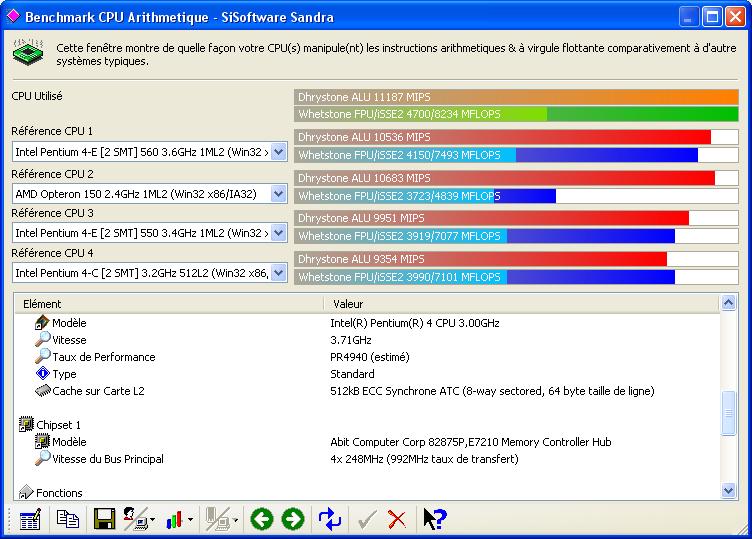Click the Type info icon
The image size is (752, 539).
[43, 373]
